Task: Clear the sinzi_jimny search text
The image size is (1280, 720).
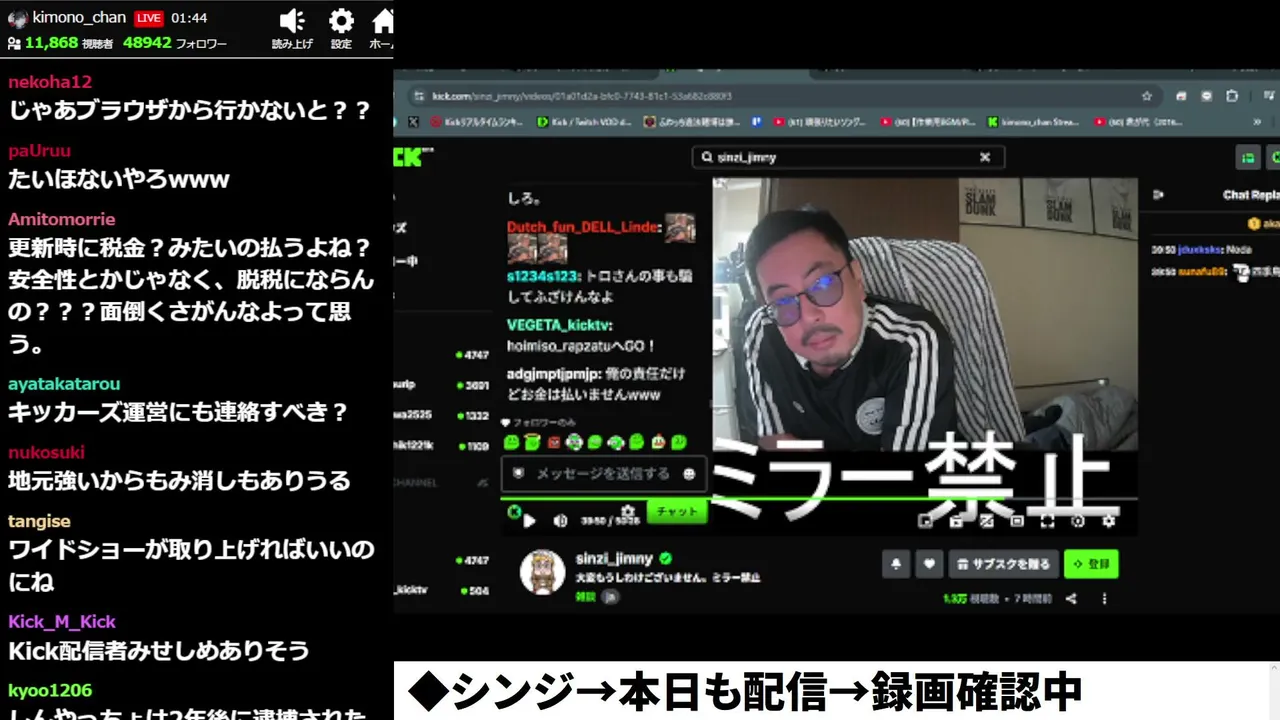Action: (x=985, y=157)
